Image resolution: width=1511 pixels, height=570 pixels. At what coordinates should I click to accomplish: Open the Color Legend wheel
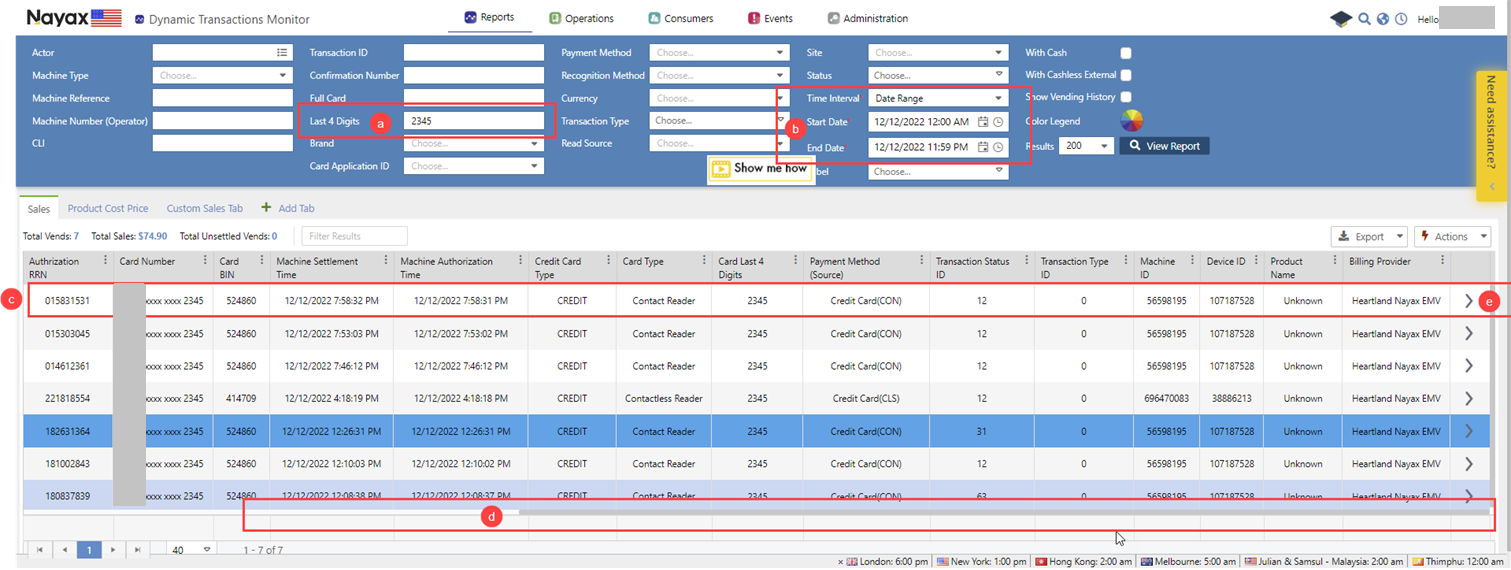coord(1131,121)
